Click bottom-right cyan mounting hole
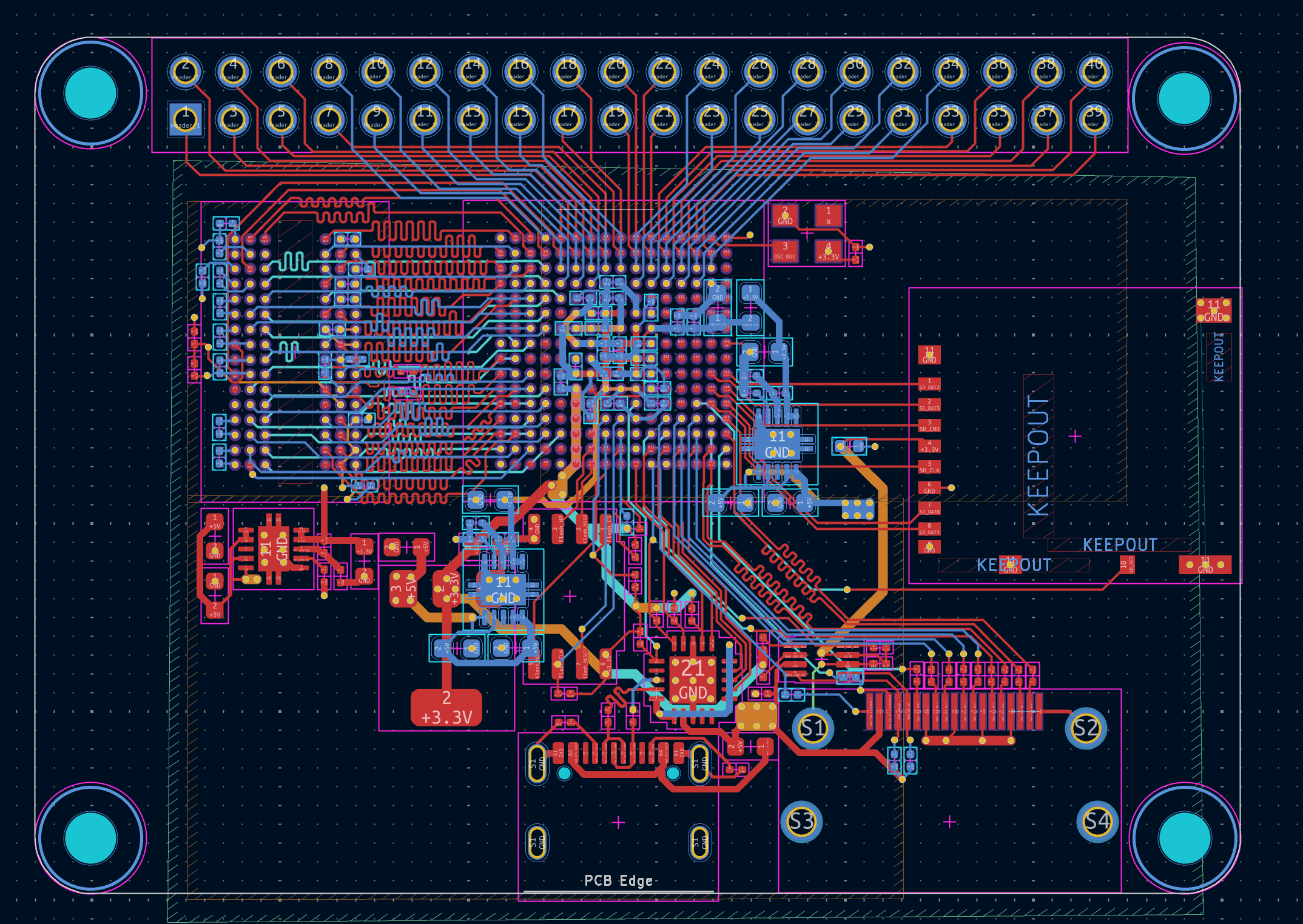The image size is (1303, 924). pyautogui.click(x=1184, y=837)
